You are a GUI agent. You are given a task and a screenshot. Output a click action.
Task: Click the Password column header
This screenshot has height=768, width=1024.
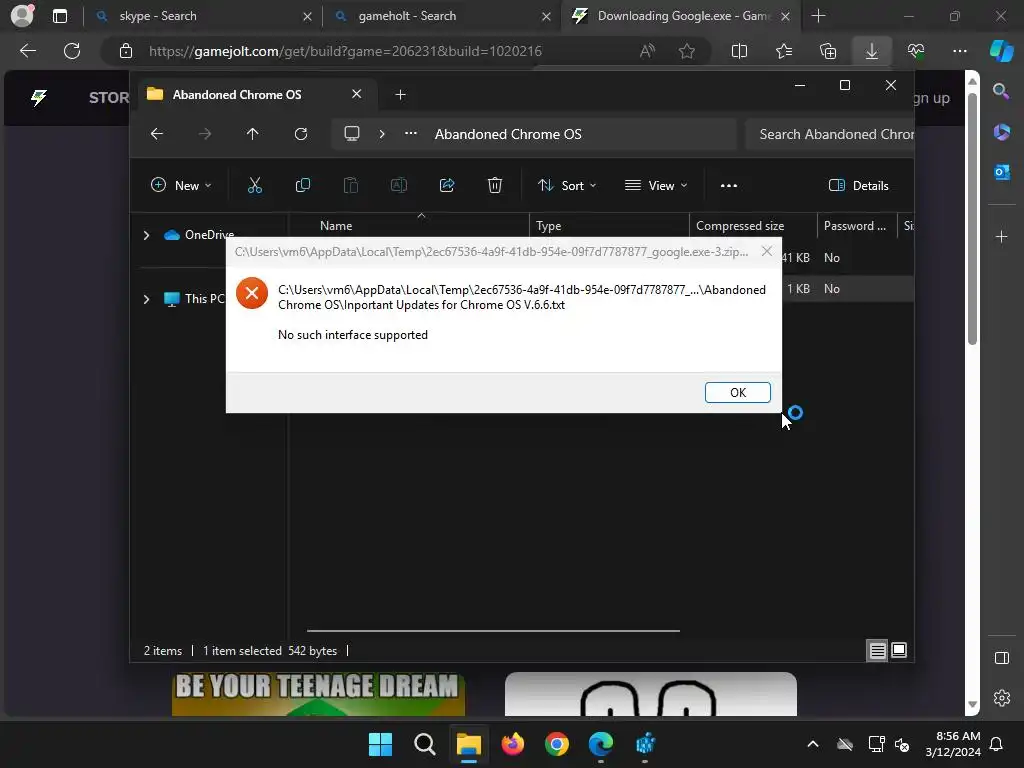(x=857, y=225)
